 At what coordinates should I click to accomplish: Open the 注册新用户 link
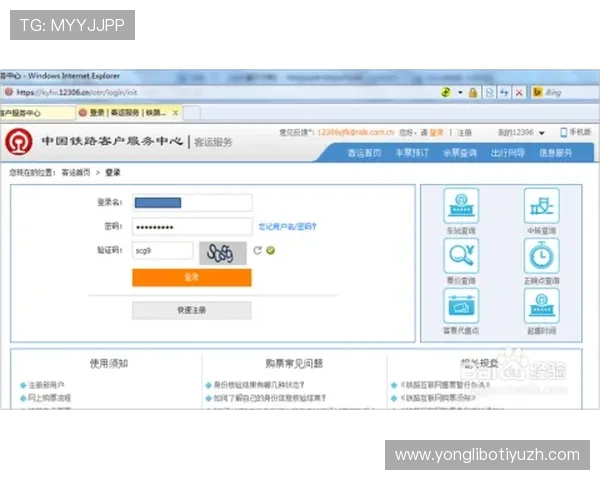point(46,384)
